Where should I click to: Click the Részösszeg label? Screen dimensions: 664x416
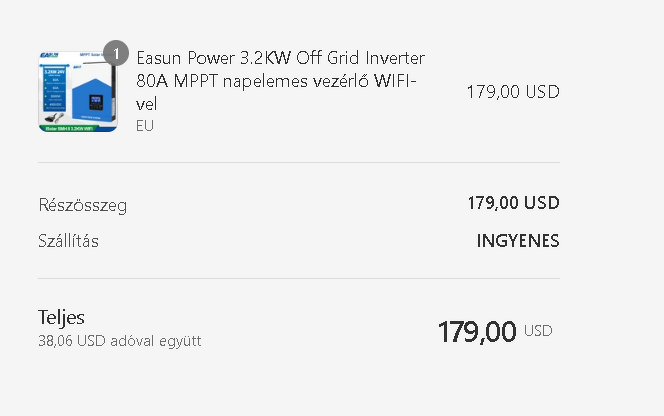coord(82,205)
